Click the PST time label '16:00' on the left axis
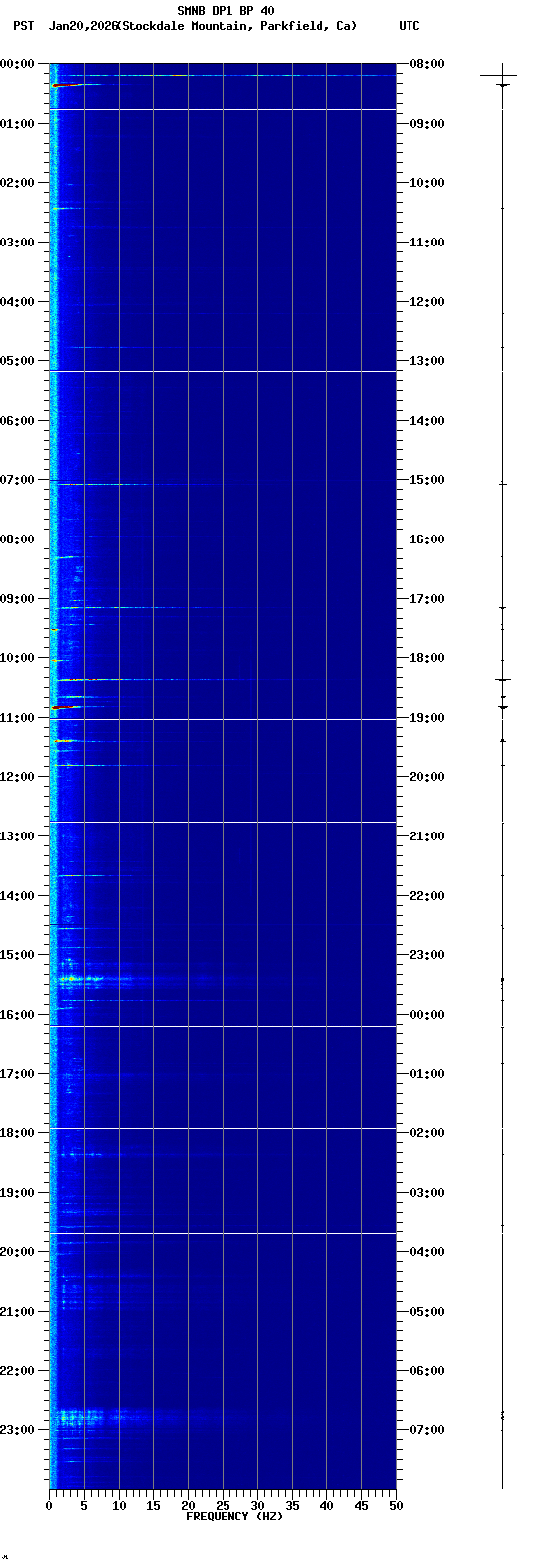Viewport: 546px width, 1568px height. point(19,1015)
